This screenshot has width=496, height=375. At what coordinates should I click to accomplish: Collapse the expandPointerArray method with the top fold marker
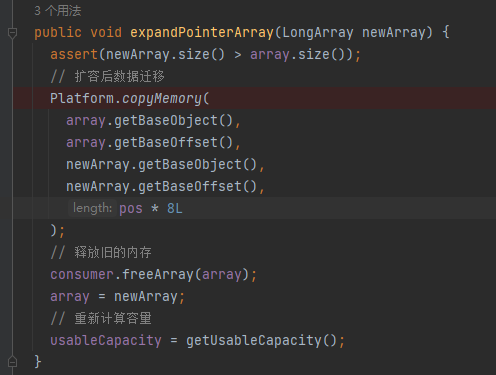tap(12, 33)
